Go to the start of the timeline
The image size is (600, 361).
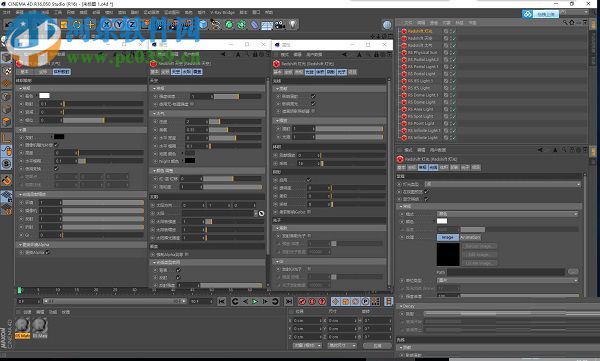coord(222,302)
